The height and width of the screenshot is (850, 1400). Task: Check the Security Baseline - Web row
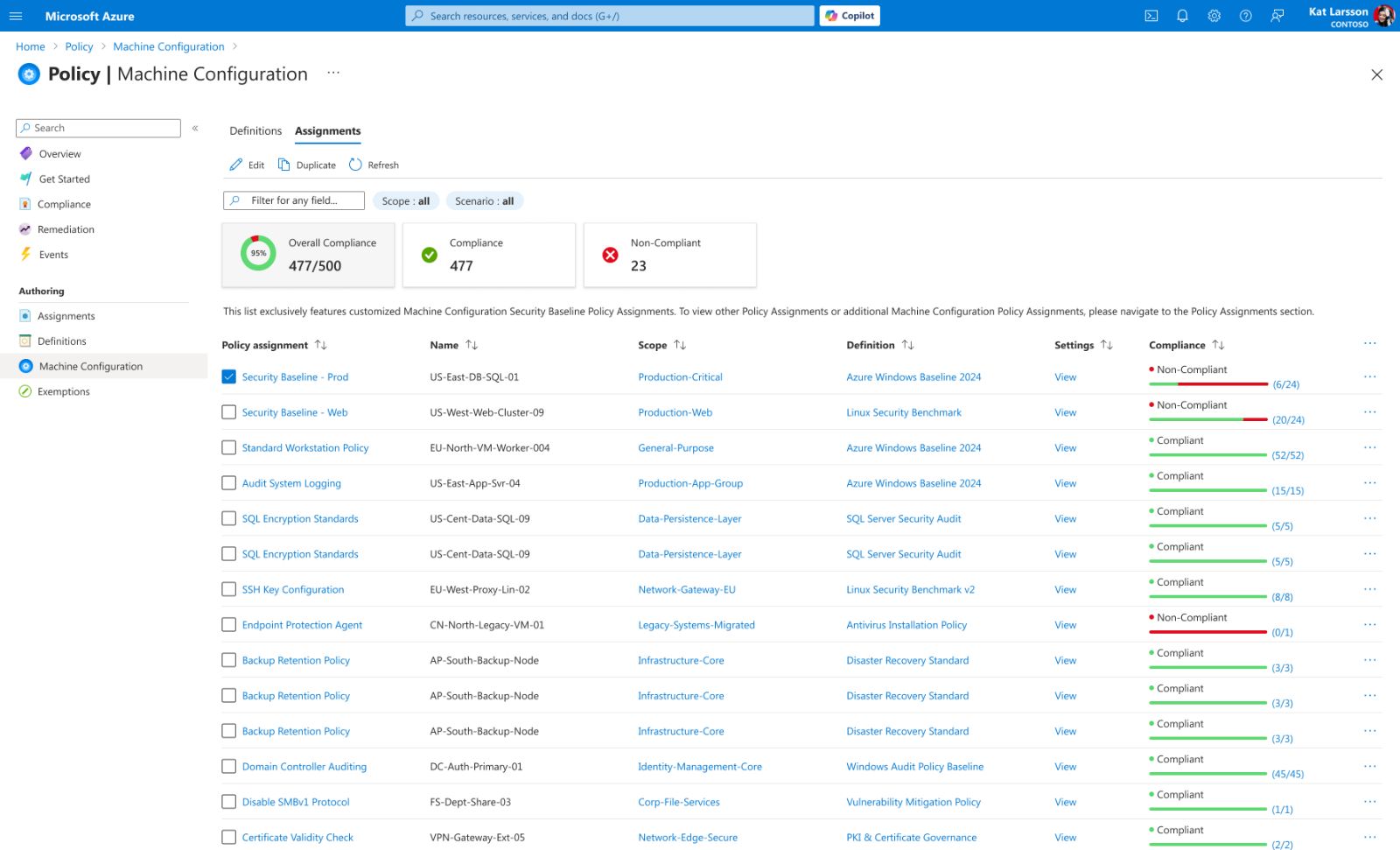(x=229, y=412)
